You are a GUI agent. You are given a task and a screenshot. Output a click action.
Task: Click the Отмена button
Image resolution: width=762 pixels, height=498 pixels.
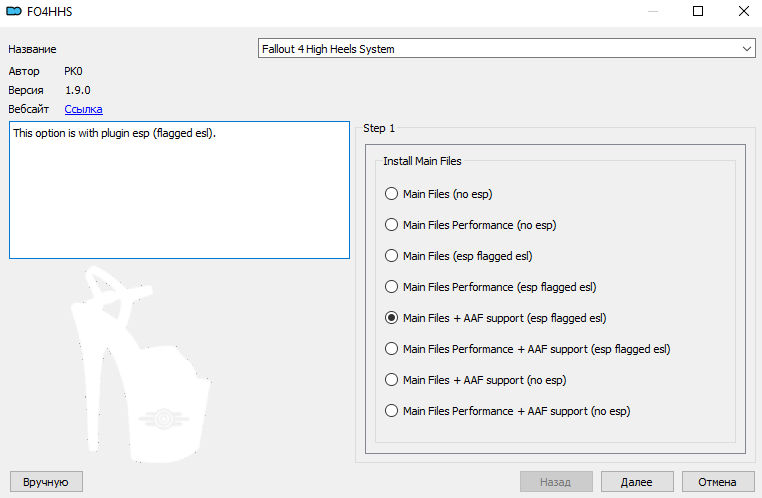coord(718,482)
